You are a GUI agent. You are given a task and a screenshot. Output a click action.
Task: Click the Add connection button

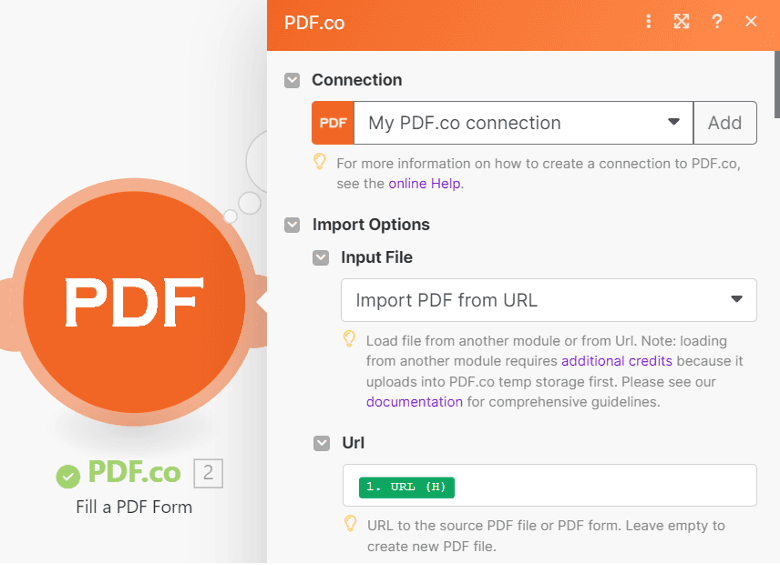[x=725, y=123]
